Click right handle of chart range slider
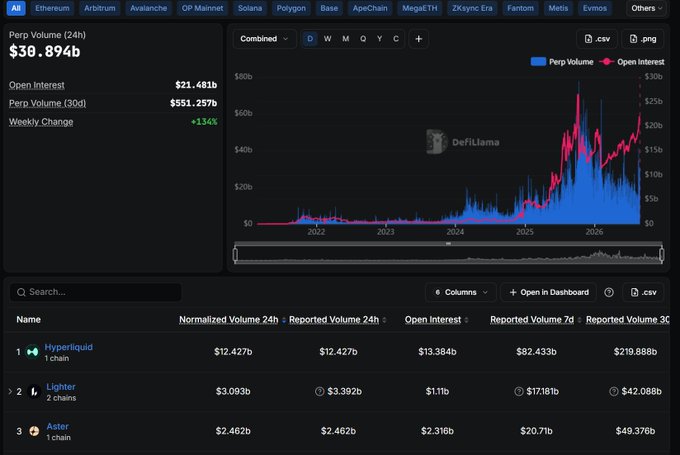Image resolution: width=680 pixels, height=455 pixels. pos(661,254)
